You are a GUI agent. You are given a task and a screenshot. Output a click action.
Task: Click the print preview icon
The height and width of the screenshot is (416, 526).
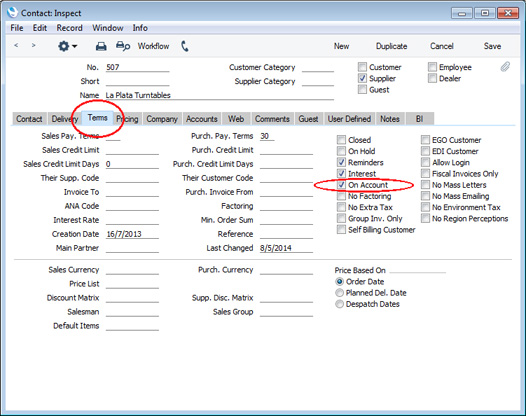[x=123, y=46]
